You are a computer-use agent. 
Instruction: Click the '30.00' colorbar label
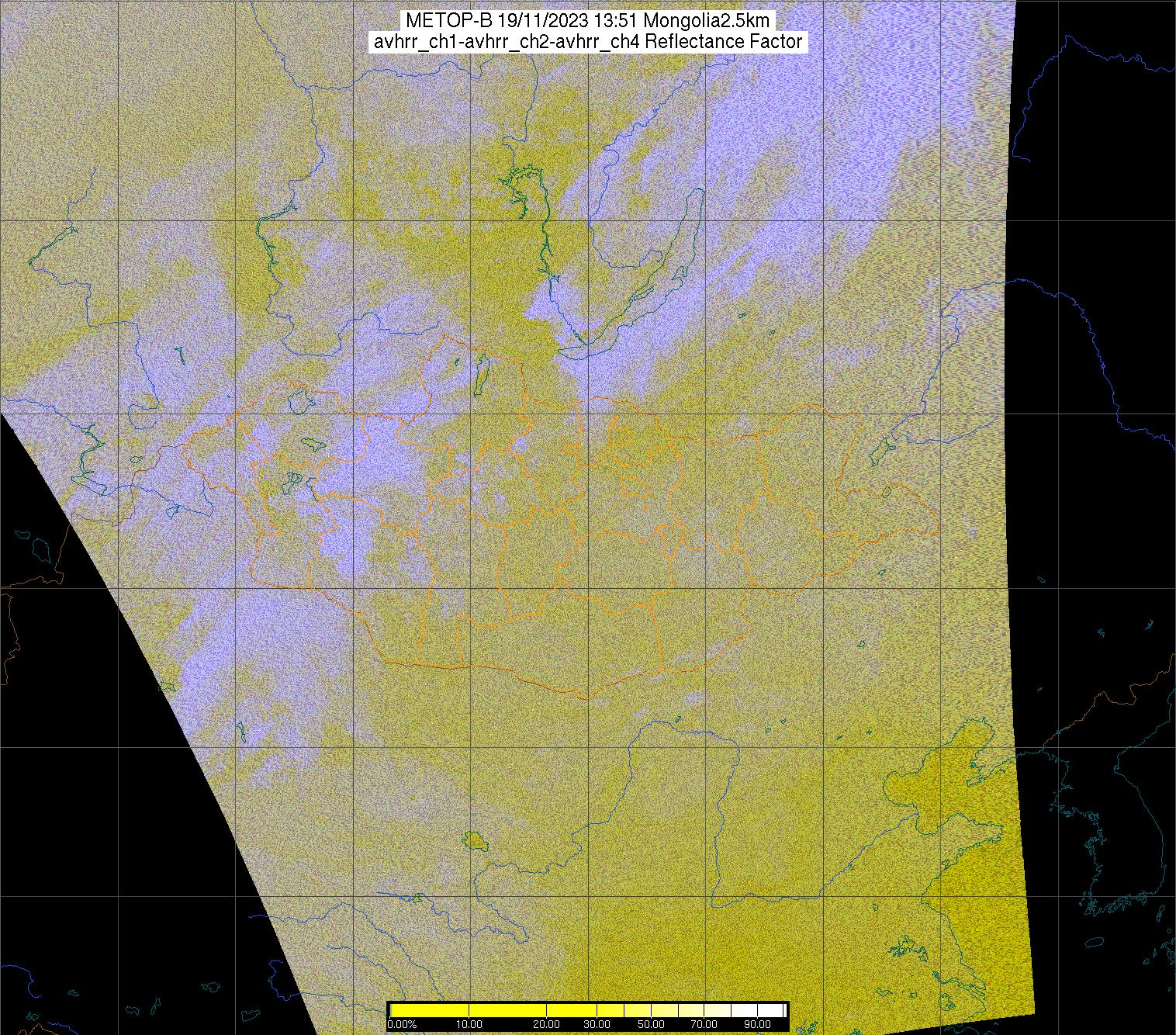[597, 1024]
